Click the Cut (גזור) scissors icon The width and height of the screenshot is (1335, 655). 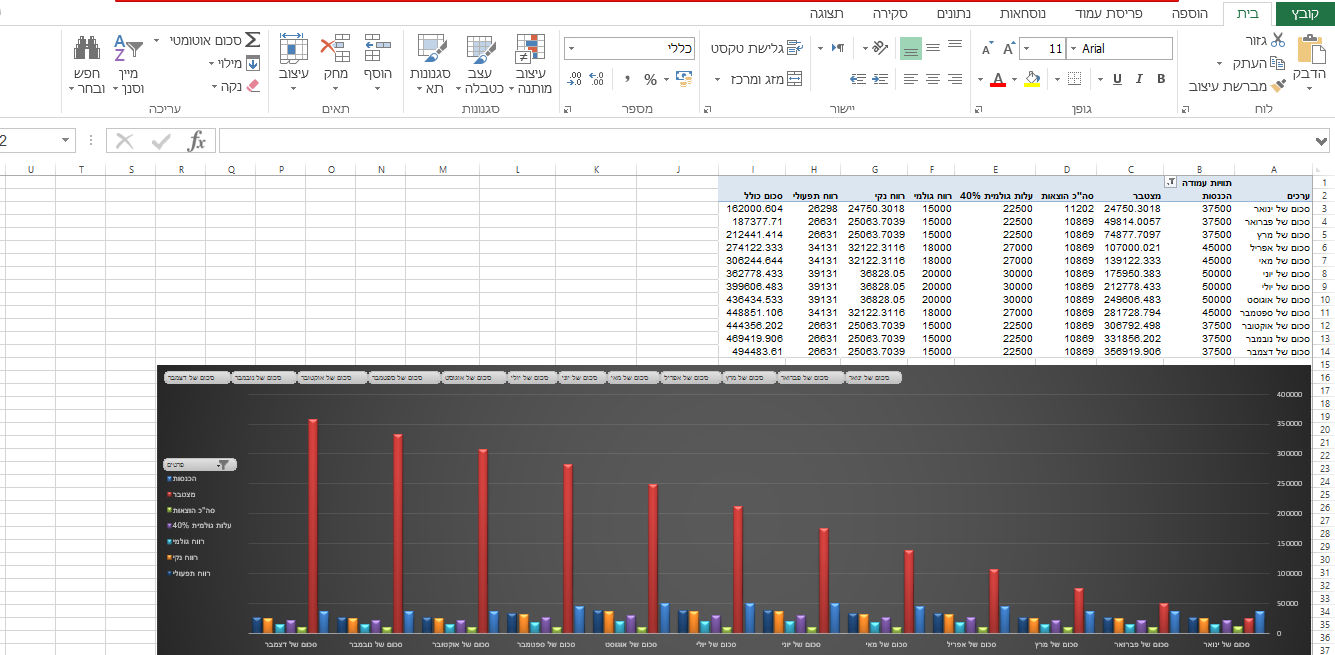pyautogui.click(x=1277, y=40)
